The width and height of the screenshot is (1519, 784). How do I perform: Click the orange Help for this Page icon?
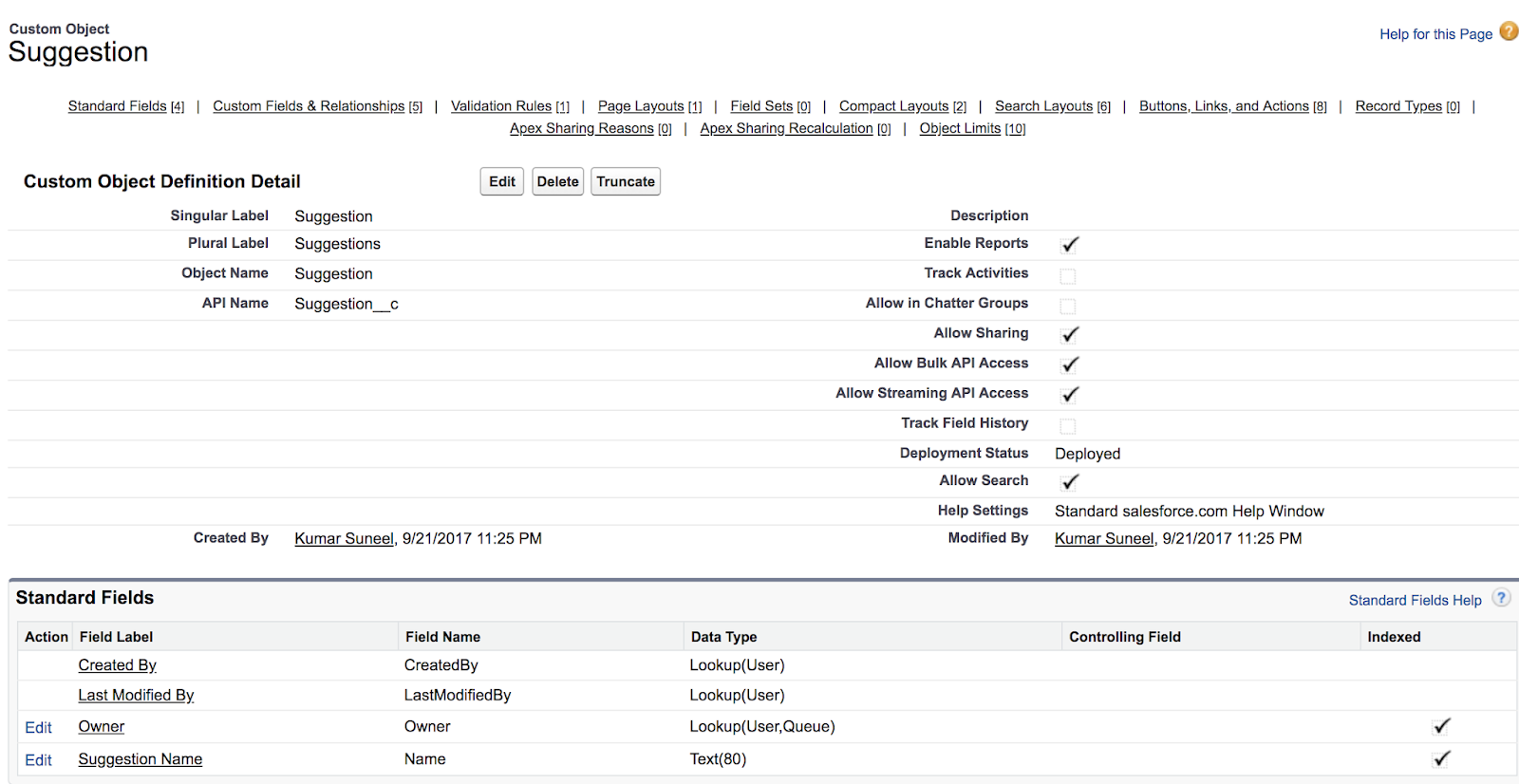(1509, 31)
